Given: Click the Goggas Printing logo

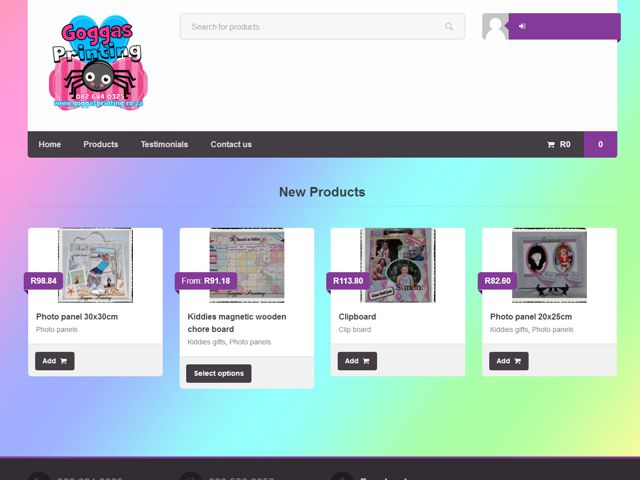Looking at the screenshot, I should 97,62.
